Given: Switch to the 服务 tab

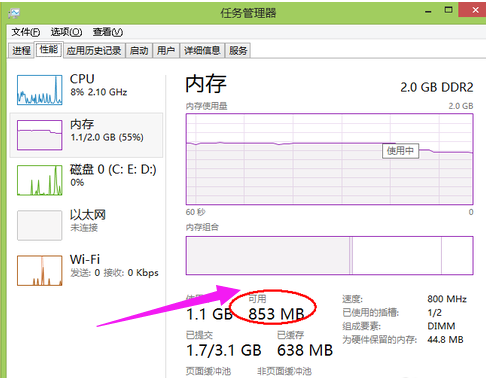Looking at the screenshot, I should click(x=238, y=51).
